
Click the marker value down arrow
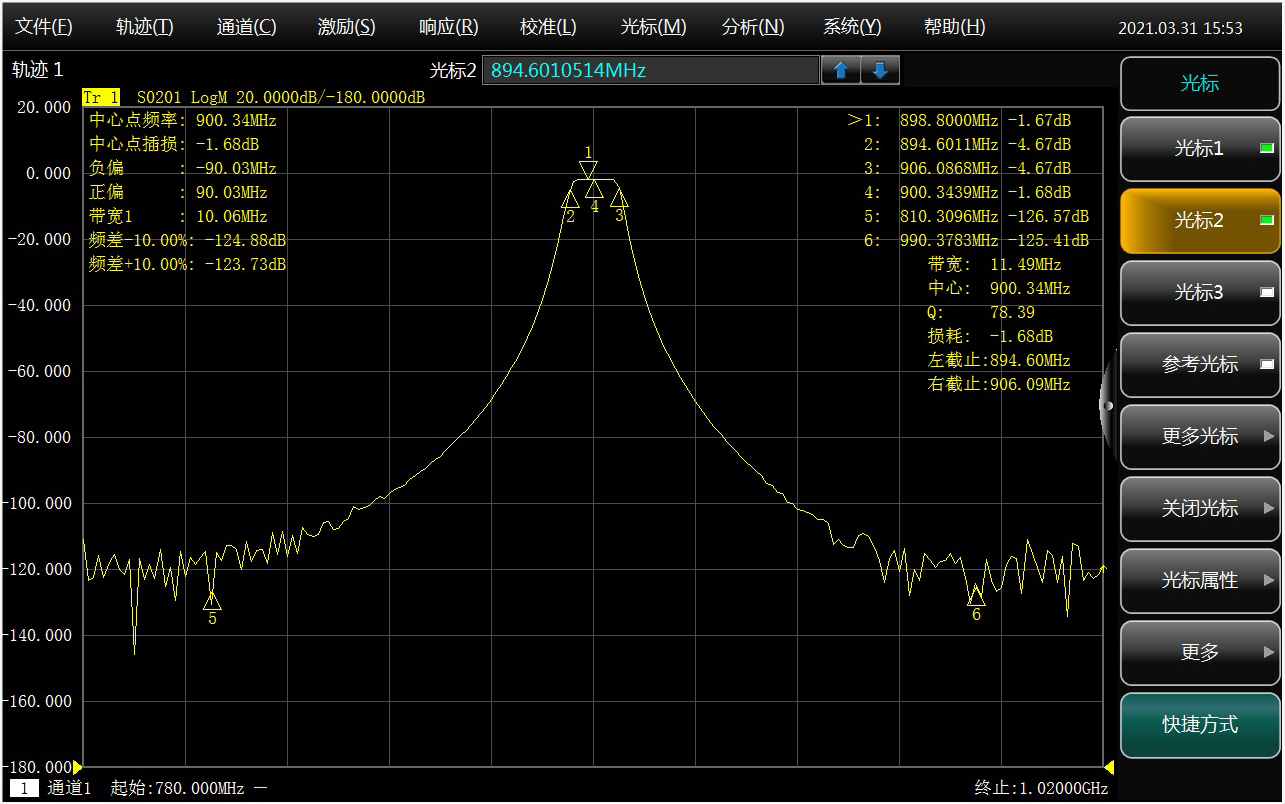880,70
